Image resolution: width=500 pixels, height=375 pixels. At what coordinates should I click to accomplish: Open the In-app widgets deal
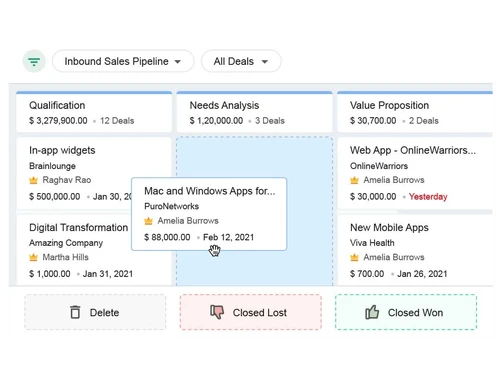(62, 150)
